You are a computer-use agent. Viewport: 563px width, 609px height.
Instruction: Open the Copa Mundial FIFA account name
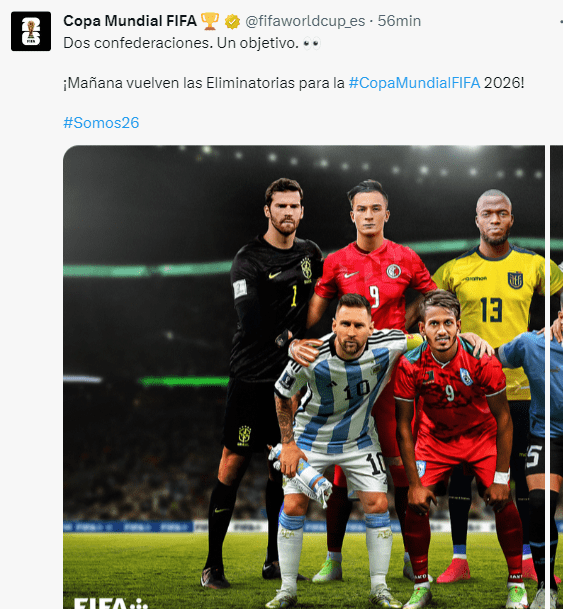[130, 21]
